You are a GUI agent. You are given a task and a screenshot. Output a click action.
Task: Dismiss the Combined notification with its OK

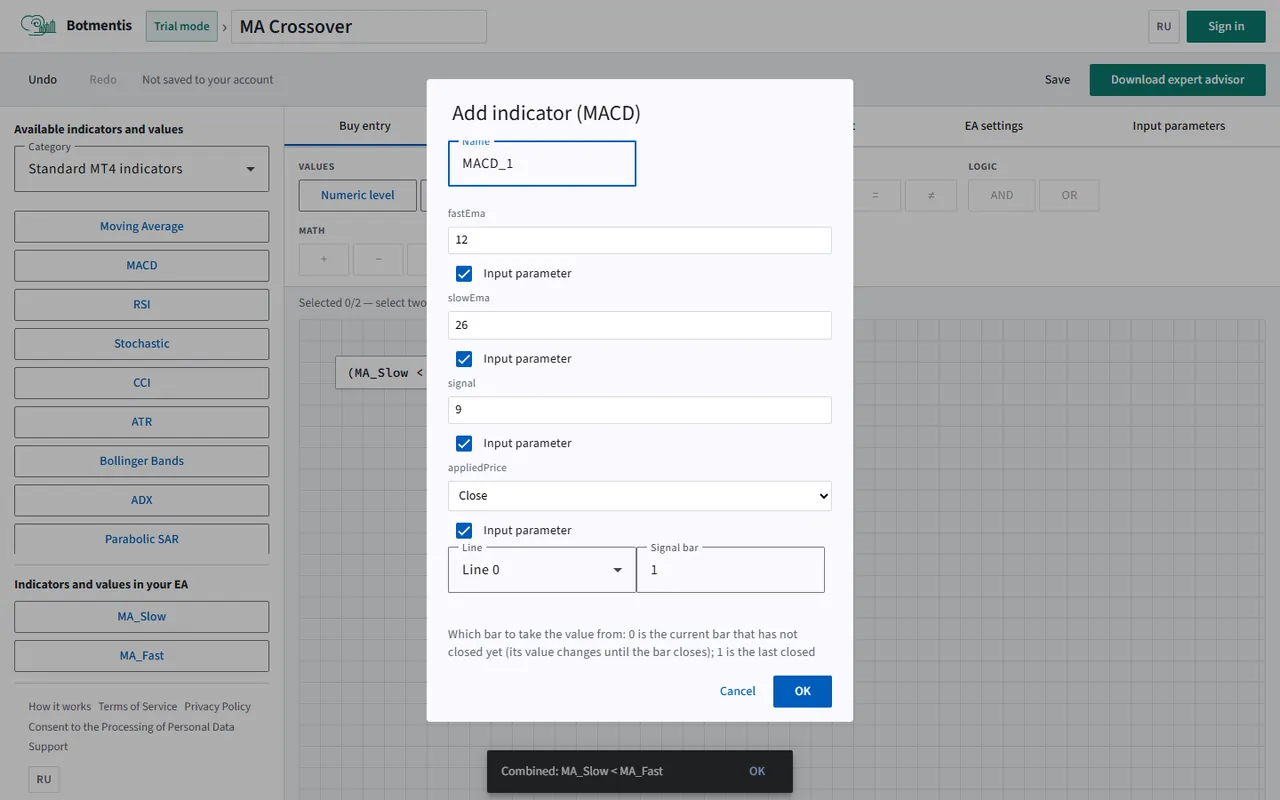click(x=757, y=771)
